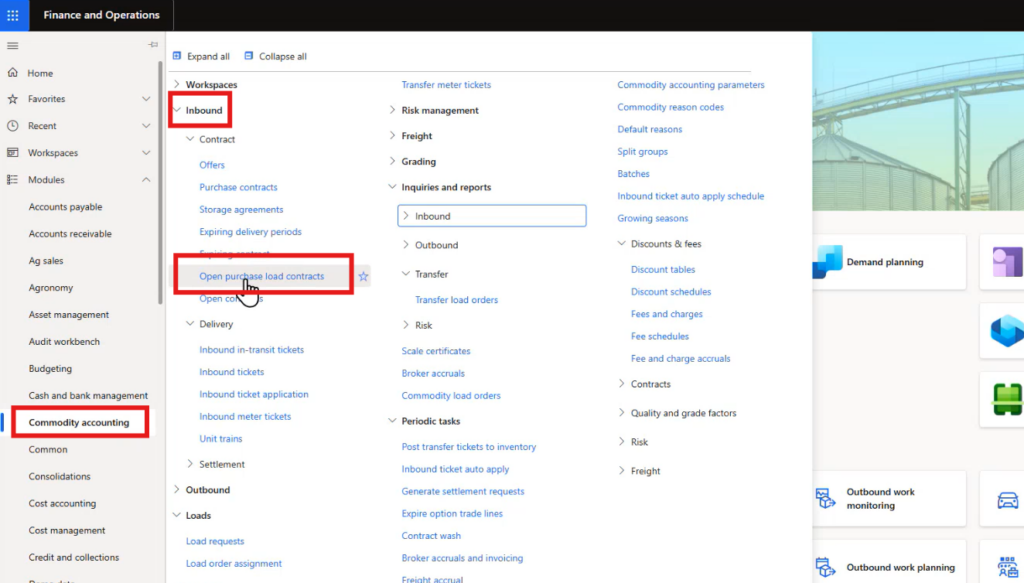Expand the Grading group

392,161
